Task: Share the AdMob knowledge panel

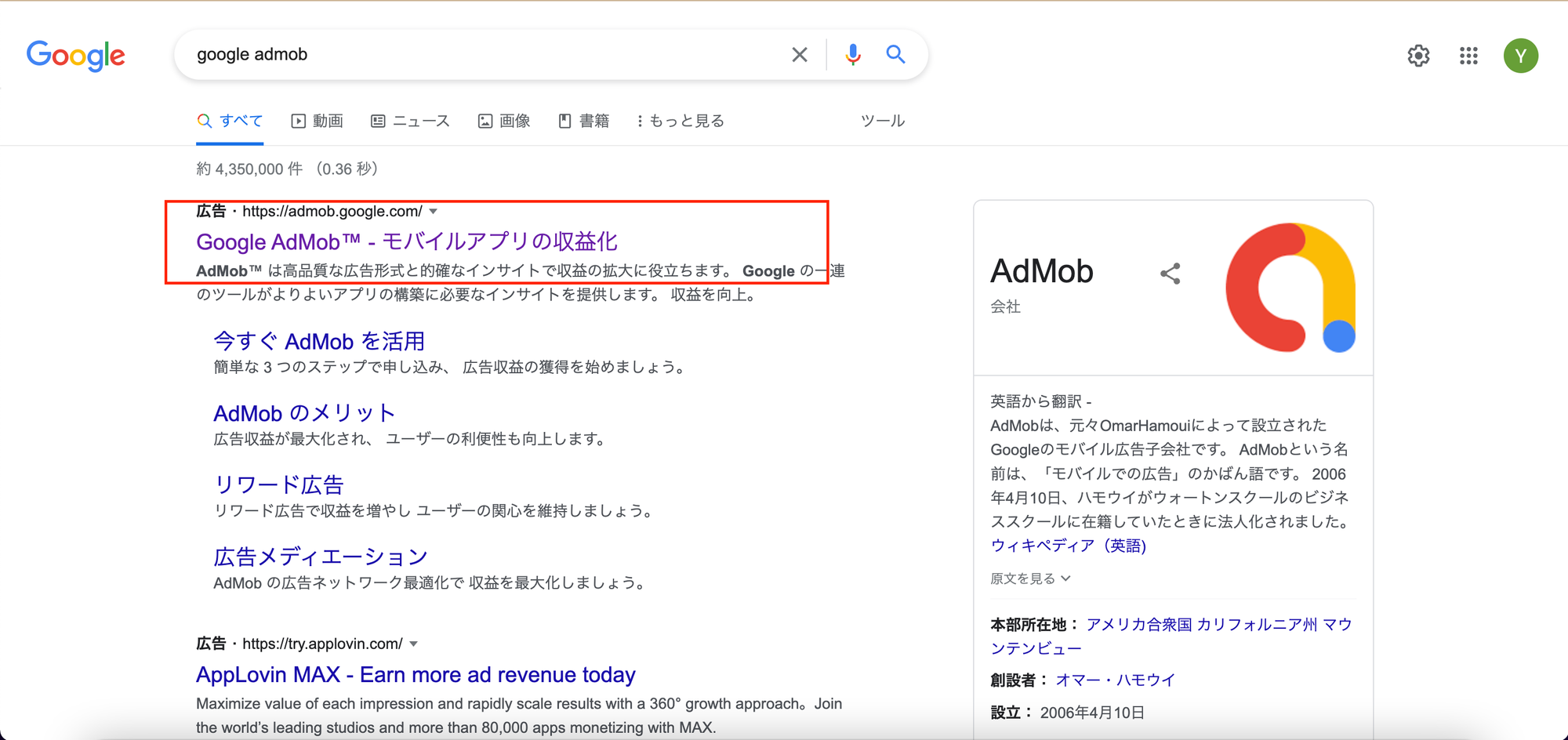Action: coord(1170,274)
